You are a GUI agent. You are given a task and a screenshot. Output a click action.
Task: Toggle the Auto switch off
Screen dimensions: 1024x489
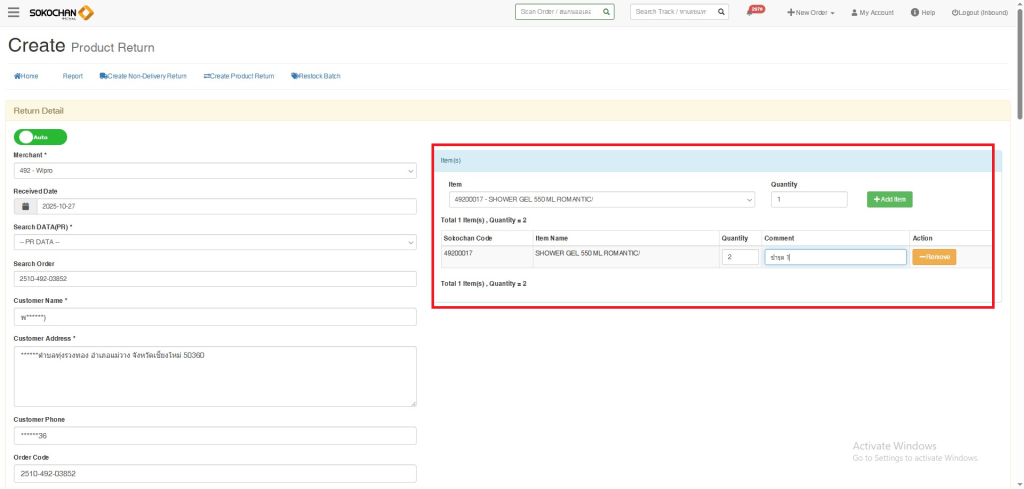pos(40,137)
